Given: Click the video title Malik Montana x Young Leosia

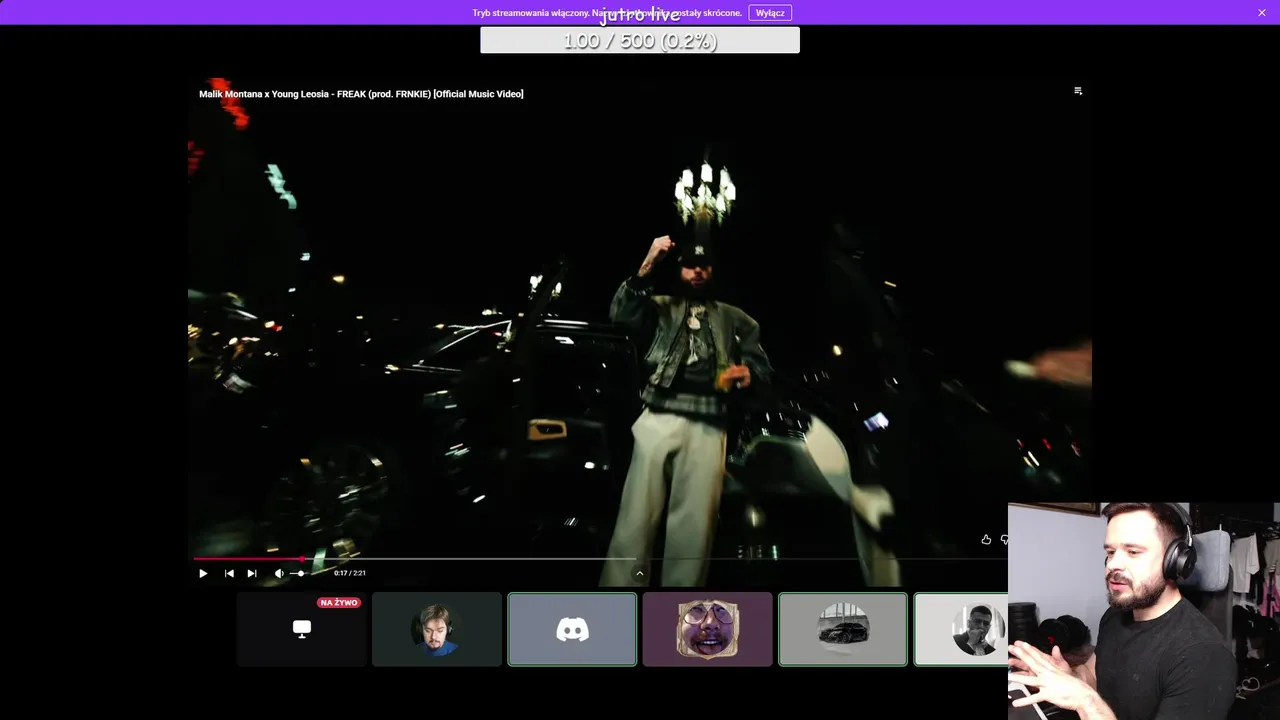Looking at the screenshot, I should (361, 94).
